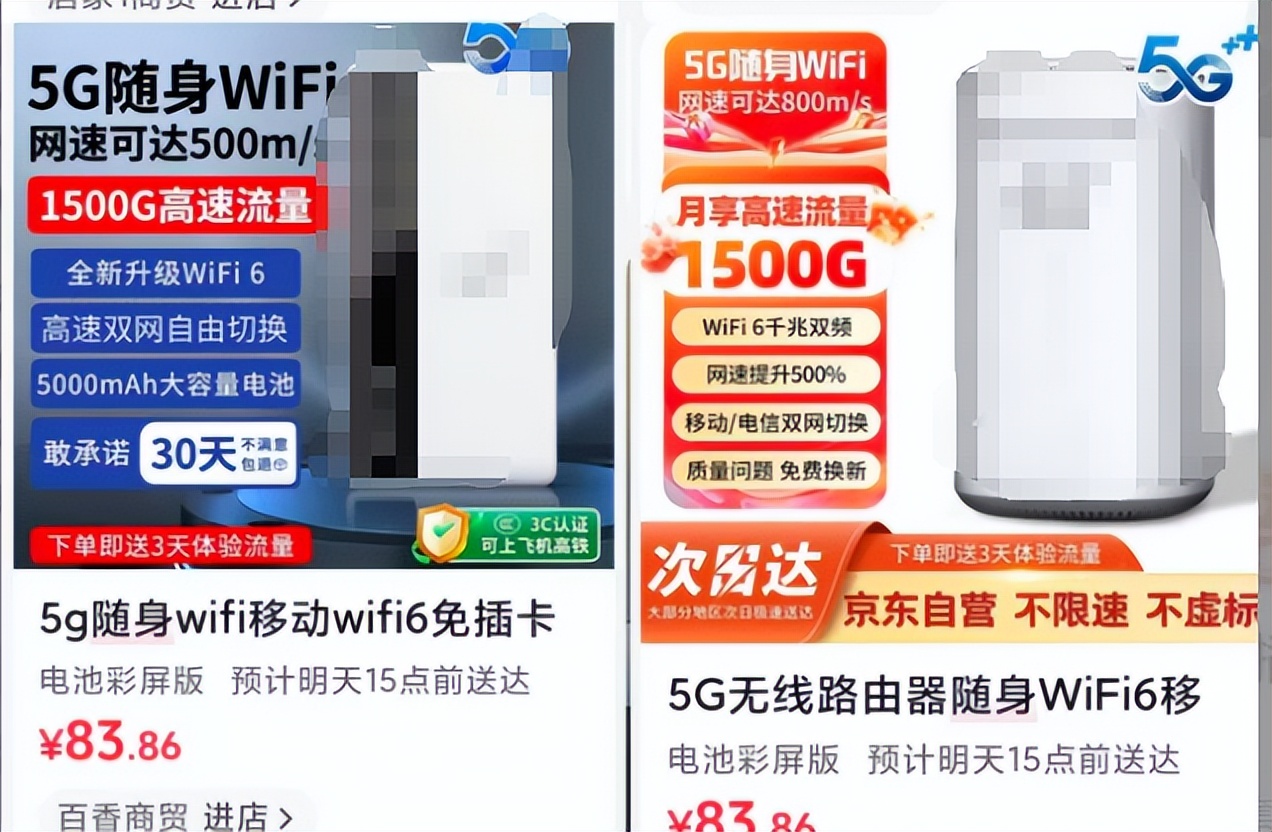The width and height of the screenshot is (1272, 832).
Task: Click title 5g随身wifi移动wifi6免插卡
Action: [297, 620]
